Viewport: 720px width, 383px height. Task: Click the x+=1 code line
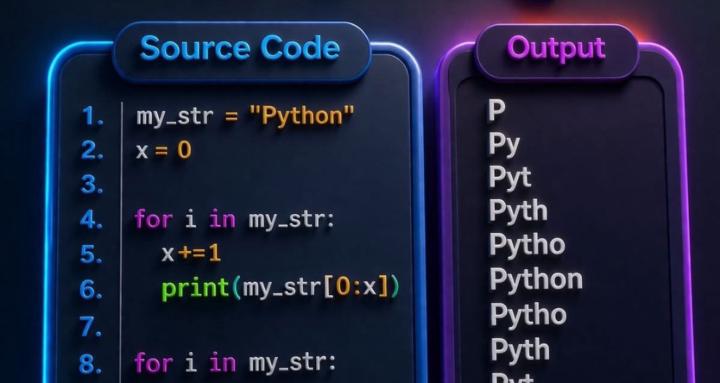point(191,254)
